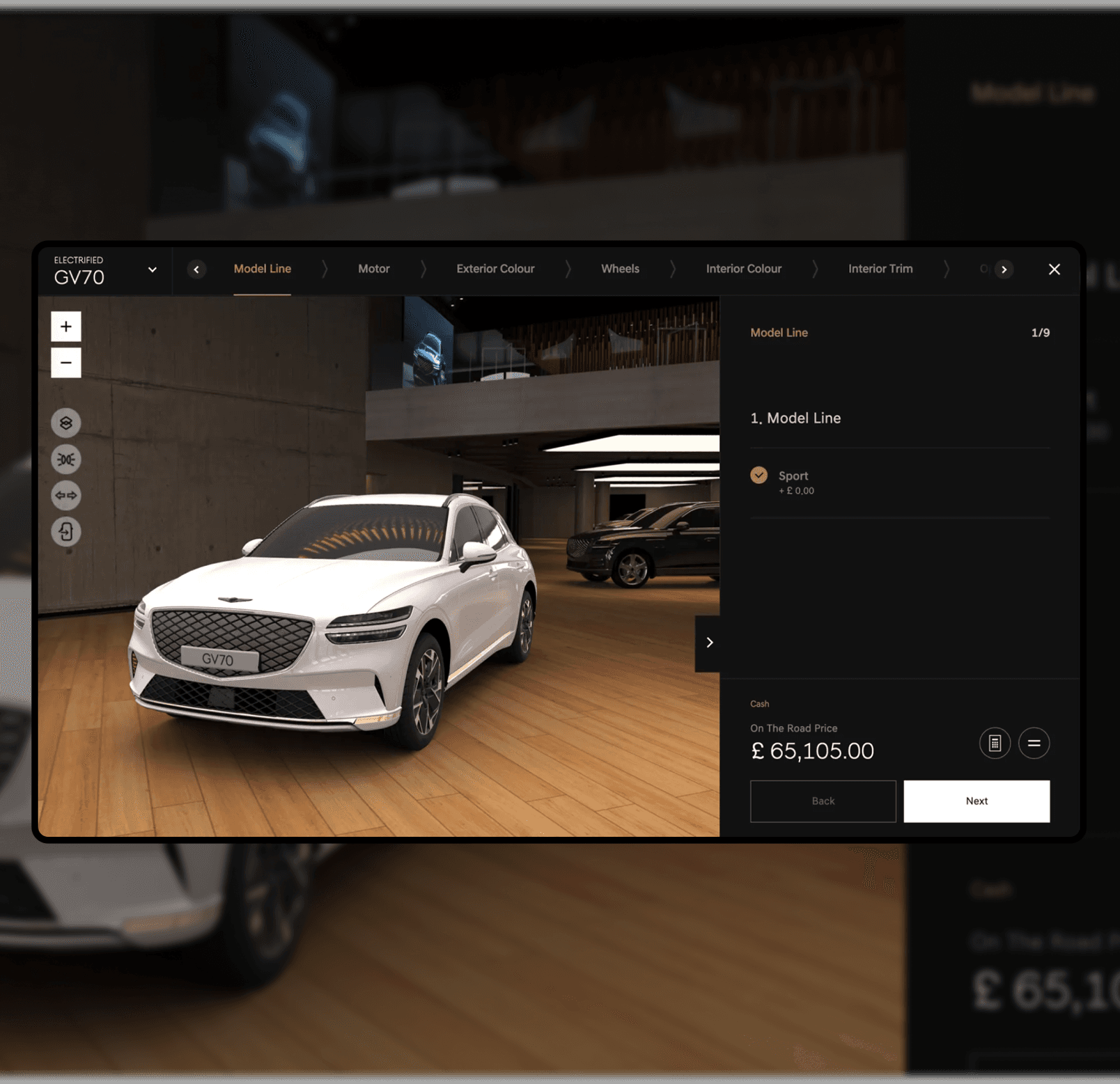Open the price calculator icon
1120x1084 pixels.
pos(995,743)
